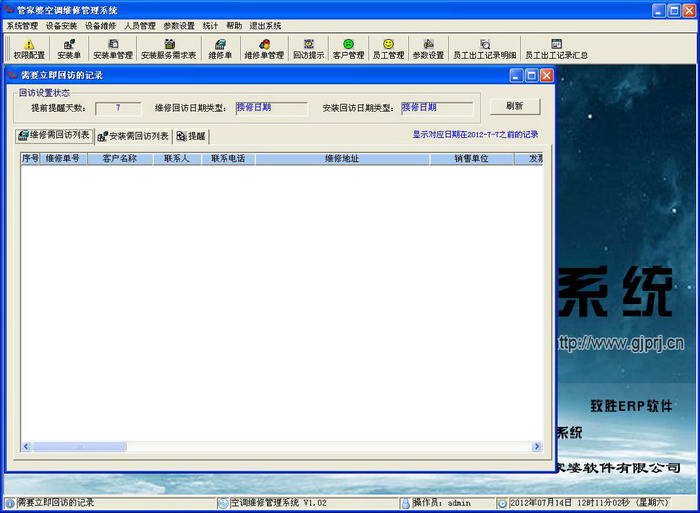Open the 设备维修 menu
This screenshot has width=700, height=513.
(100, 26)
